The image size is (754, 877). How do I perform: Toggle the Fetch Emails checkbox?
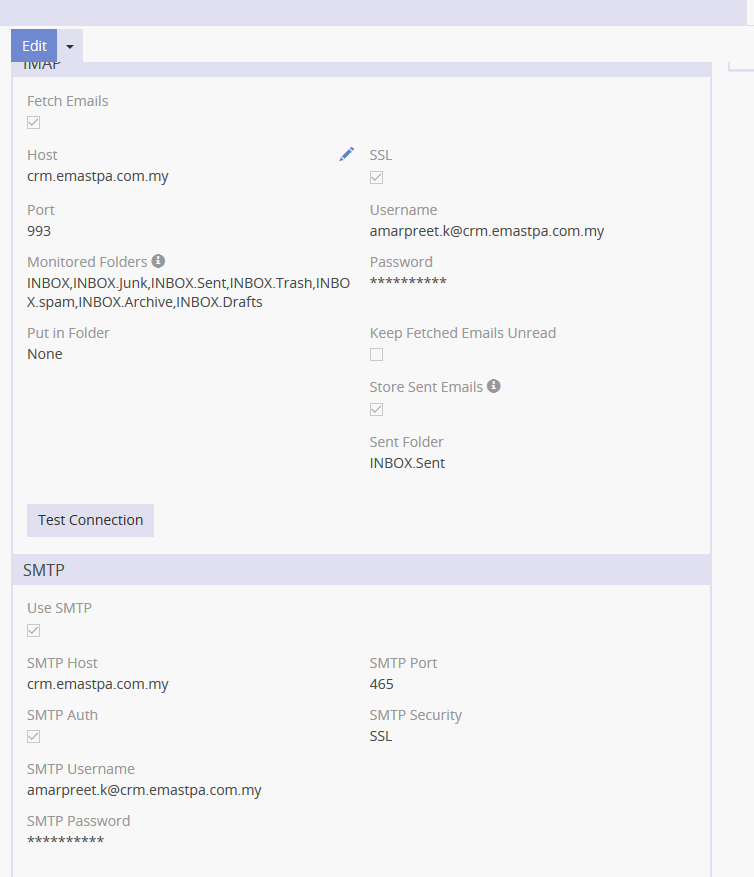(34, 123)
